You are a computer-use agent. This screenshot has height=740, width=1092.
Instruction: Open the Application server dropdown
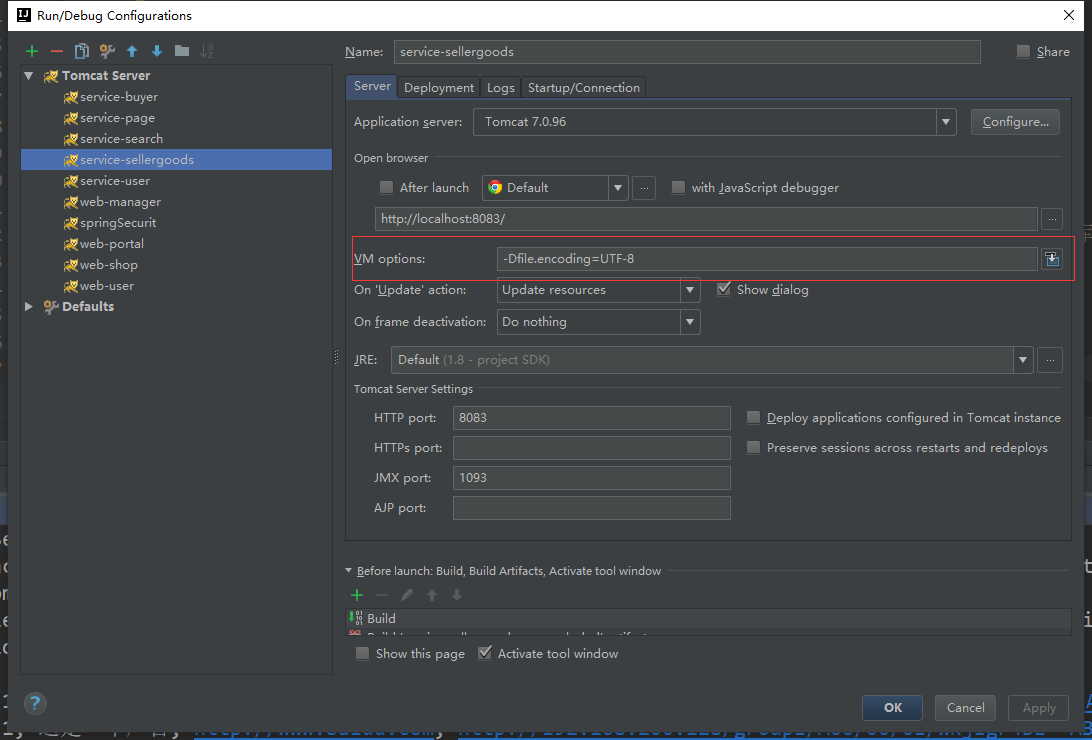pos(945,122)
